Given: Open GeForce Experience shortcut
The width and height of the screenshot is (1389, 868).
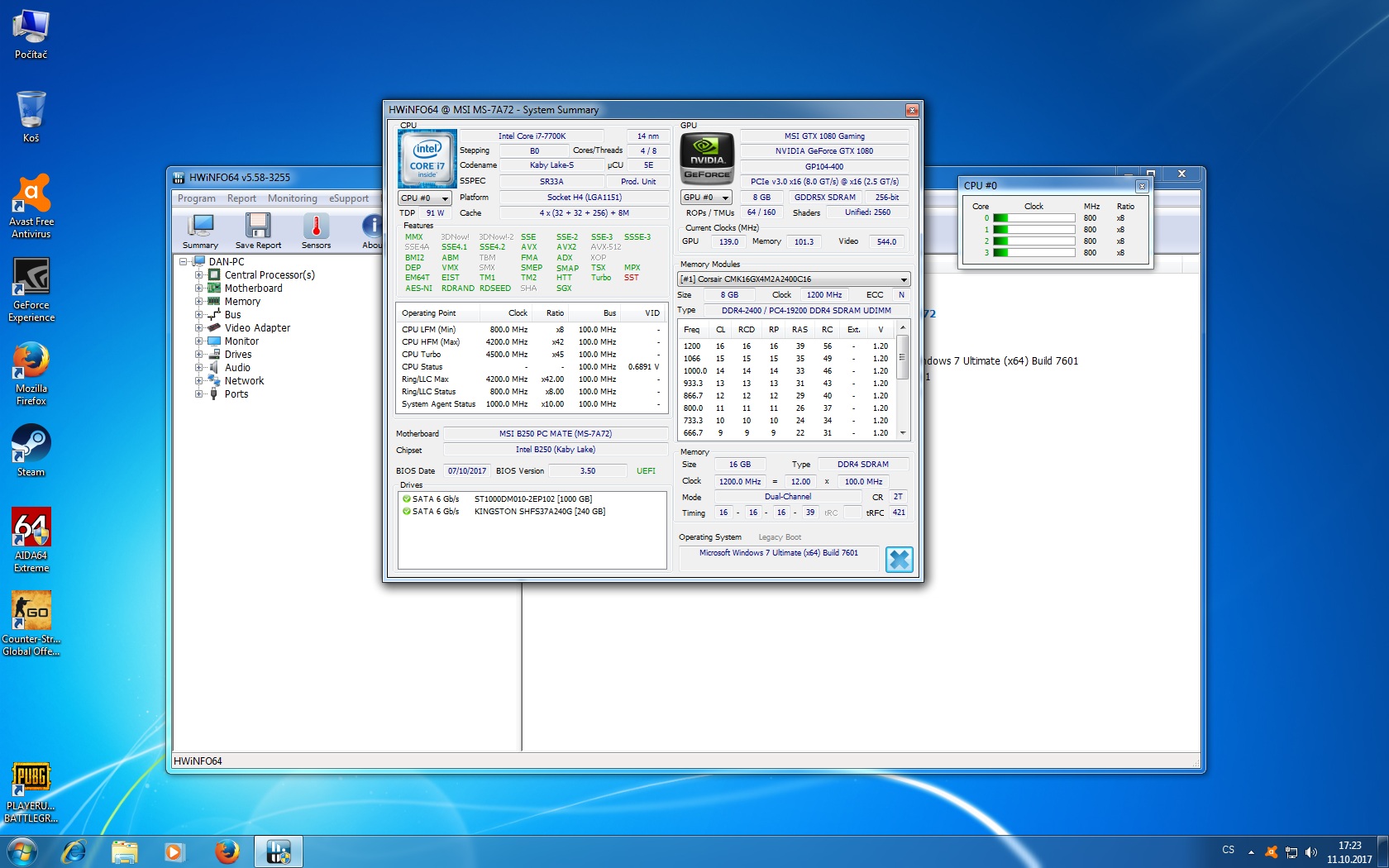Looking at the screenshot, I should 31,289.
